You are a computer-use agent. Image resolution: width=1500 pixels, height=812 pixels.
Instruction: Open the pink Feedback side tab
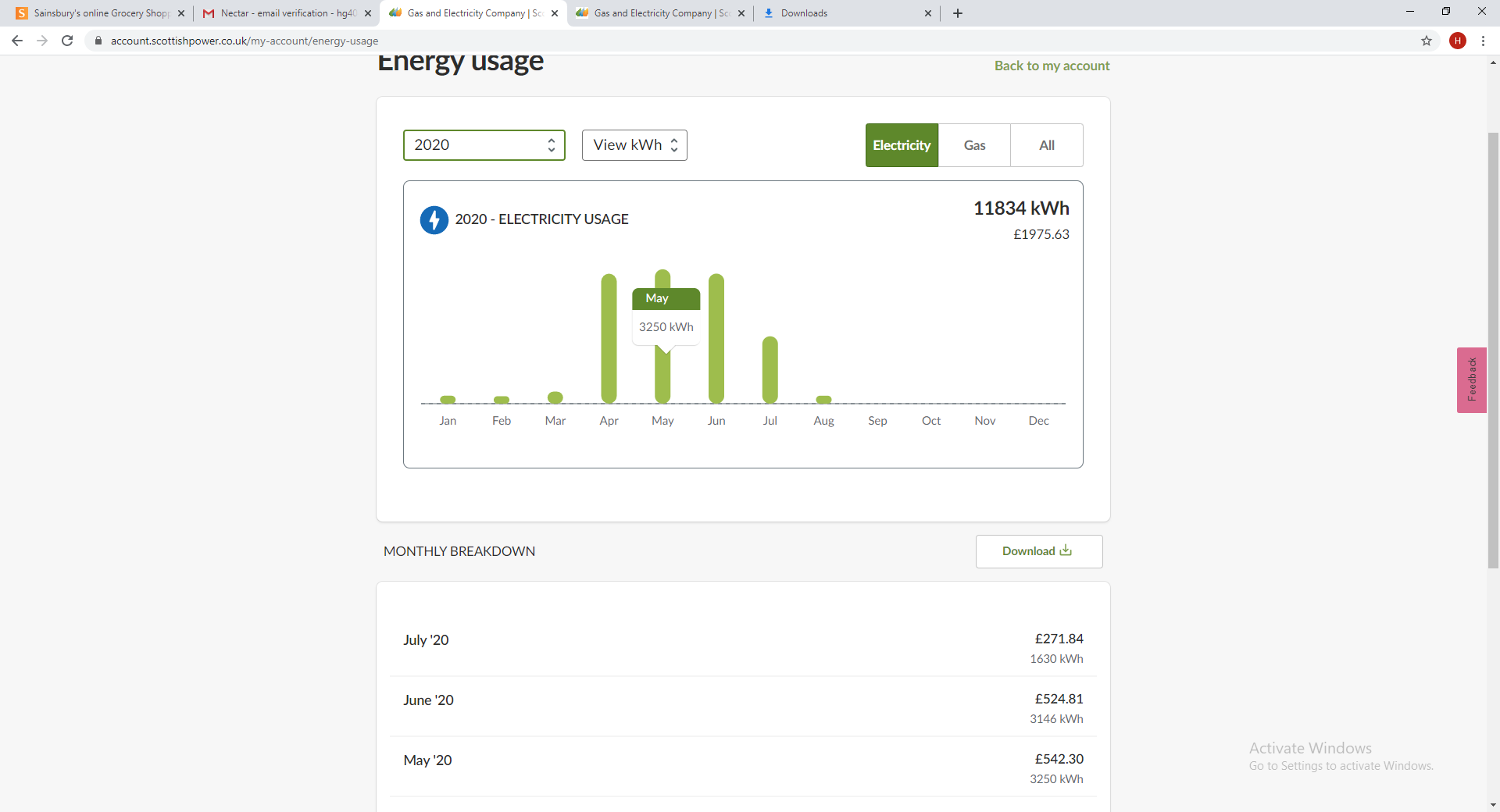pyautogui.click(x=1471, y=380)
